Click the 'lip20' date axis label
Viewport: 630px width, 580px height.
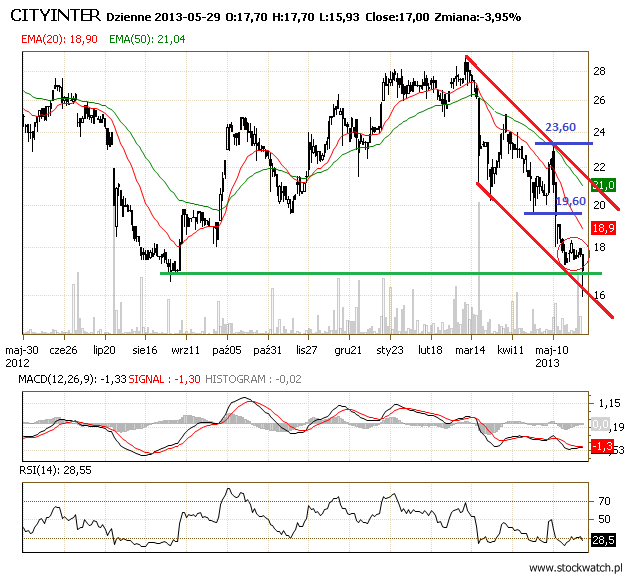pyautogui.click(x=104, y=350)
